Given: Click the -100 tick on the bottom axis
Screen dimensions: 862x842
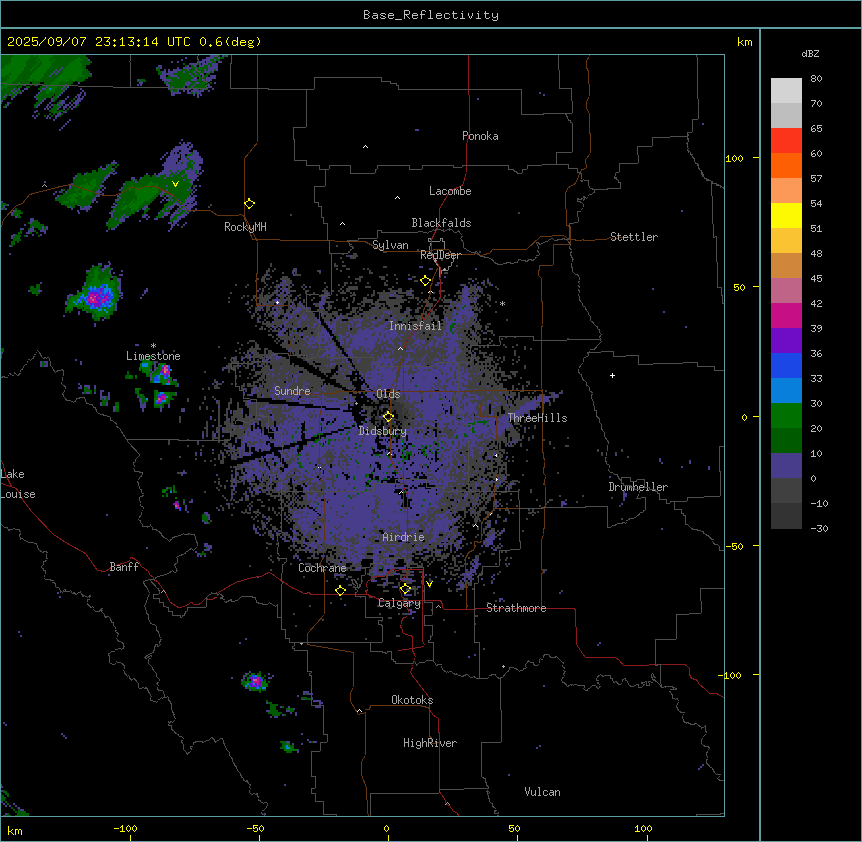Looking at the screenshot, I should [x=125, y=828].
